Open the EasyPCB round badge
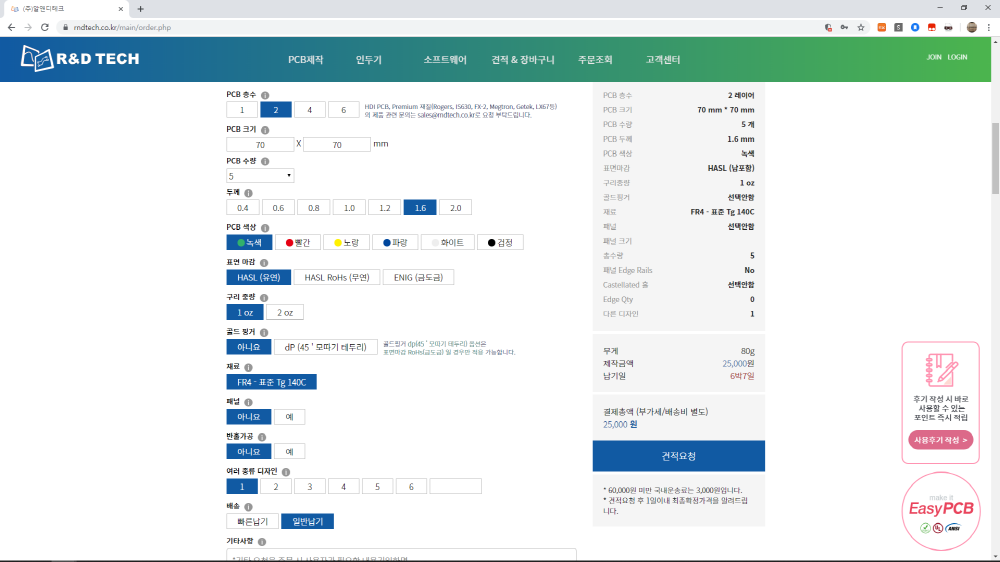 tap(939, 512)
